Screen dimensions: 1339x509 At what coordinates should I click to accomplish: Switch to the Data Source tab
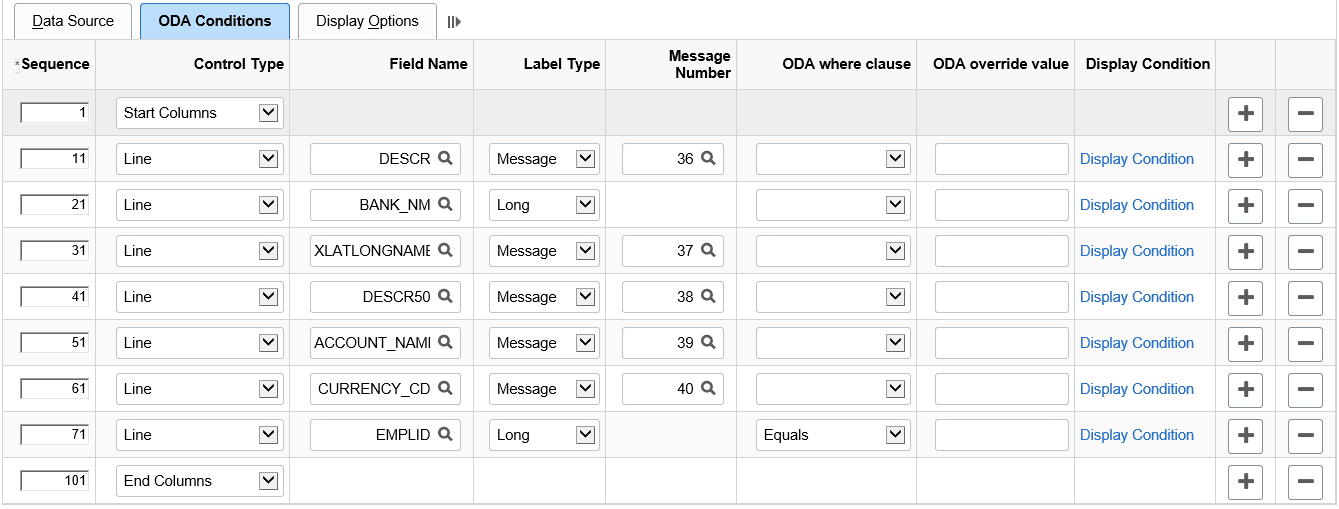(x=73, y=21)
